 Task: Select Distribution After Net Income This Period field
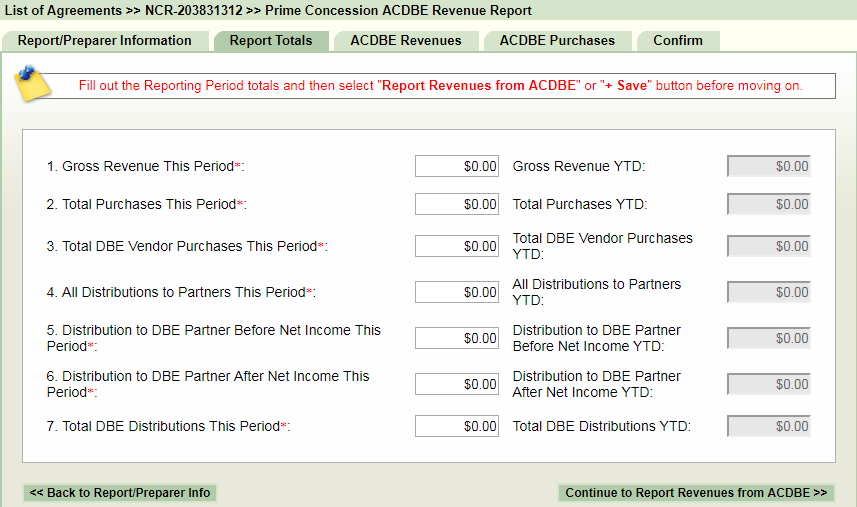(457, 384)
